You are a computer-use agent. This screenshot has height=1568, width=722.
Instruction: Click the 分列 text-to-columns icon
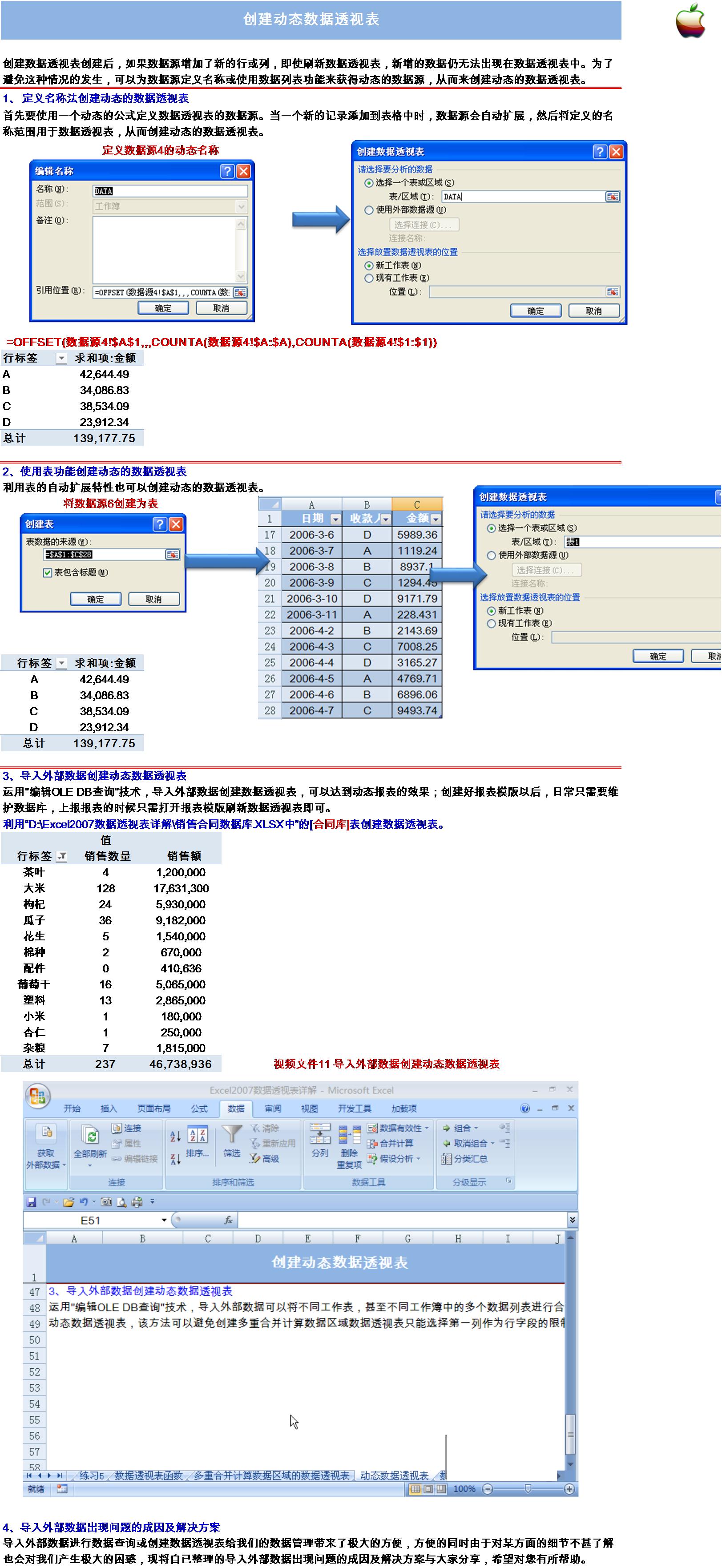tap(319, 1134)
